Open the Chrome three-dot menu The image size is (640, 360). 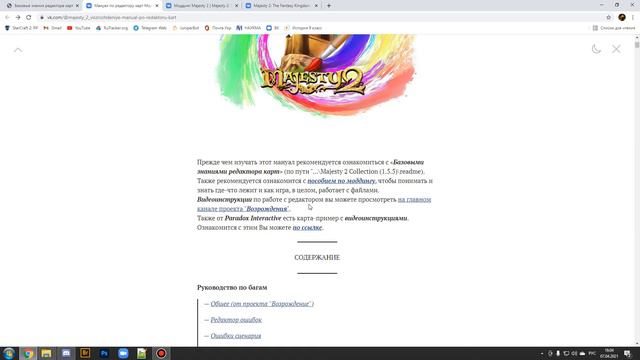click(633, 18)
